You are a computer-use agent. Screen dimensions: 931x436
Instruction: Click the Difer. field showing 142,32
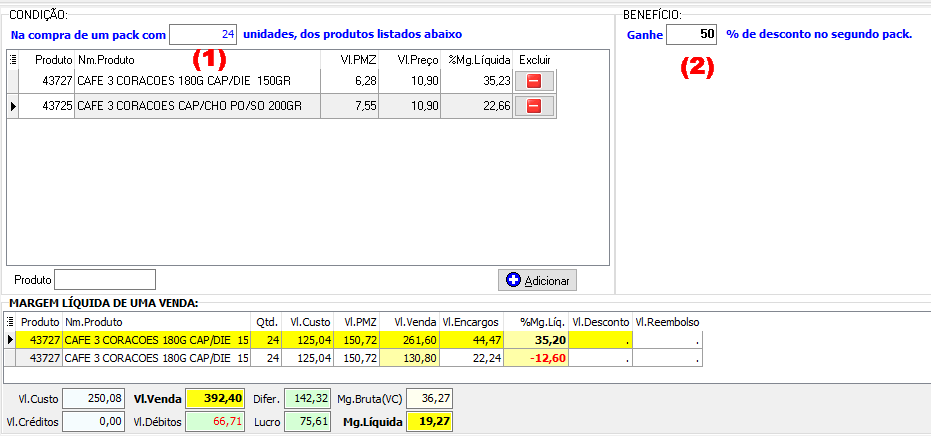308,399
